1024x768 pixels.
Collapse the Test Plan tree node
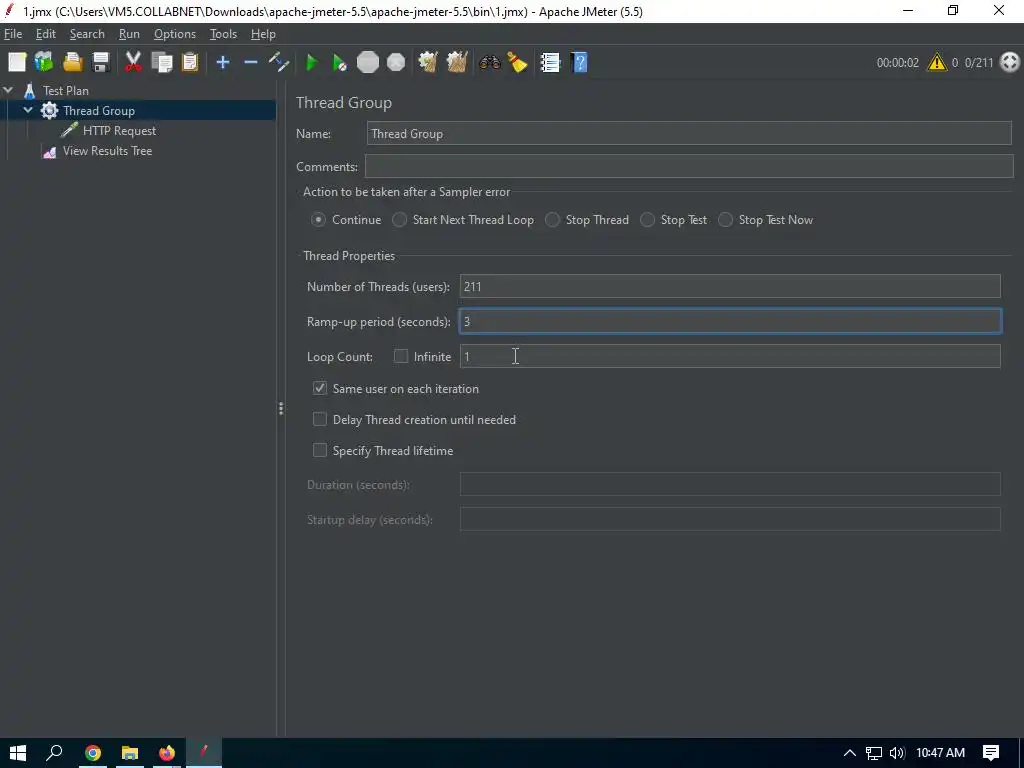(x=8, y=90)
